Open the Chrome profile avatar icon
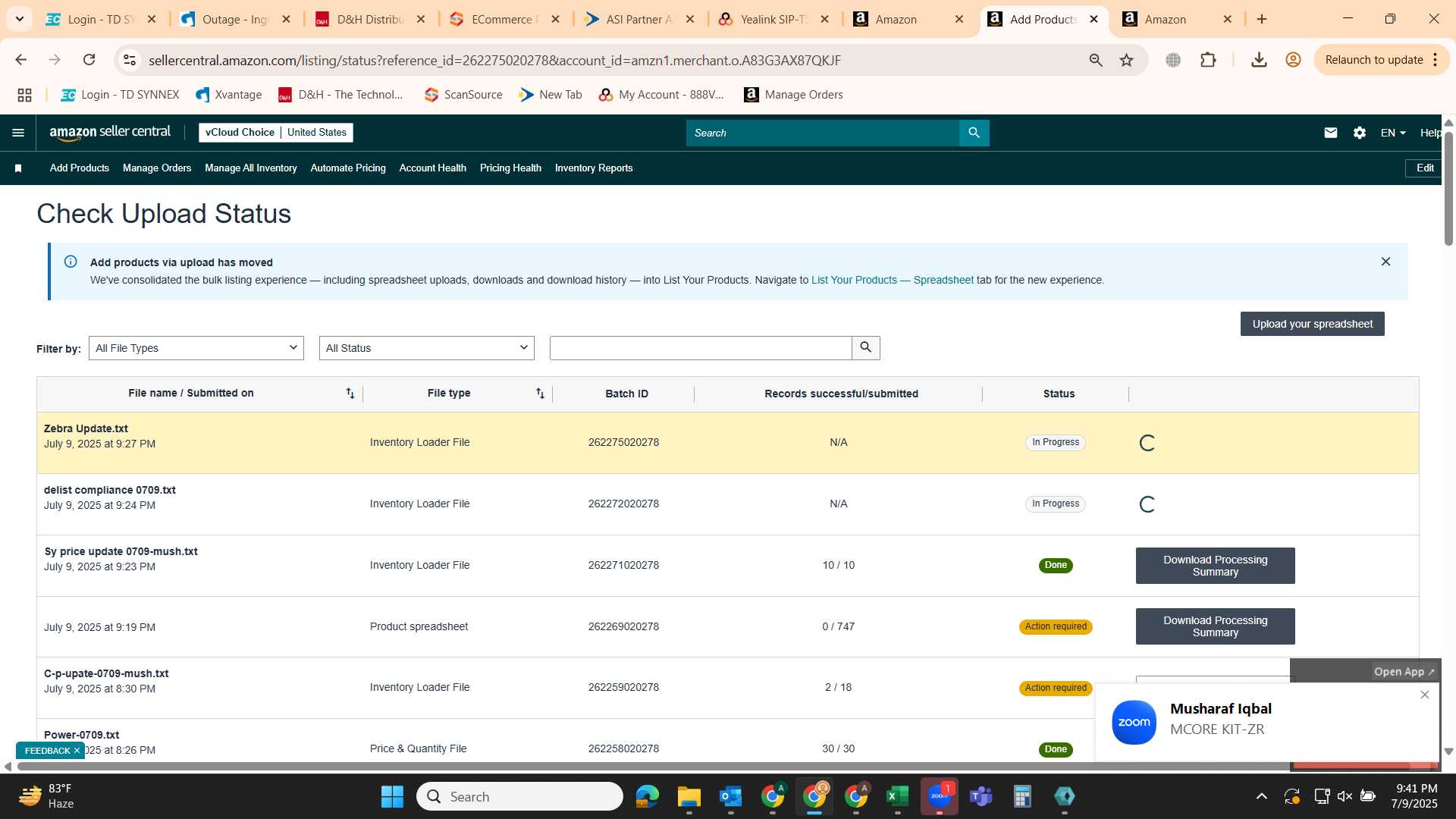1456x819 pixels. point(1293,60)
